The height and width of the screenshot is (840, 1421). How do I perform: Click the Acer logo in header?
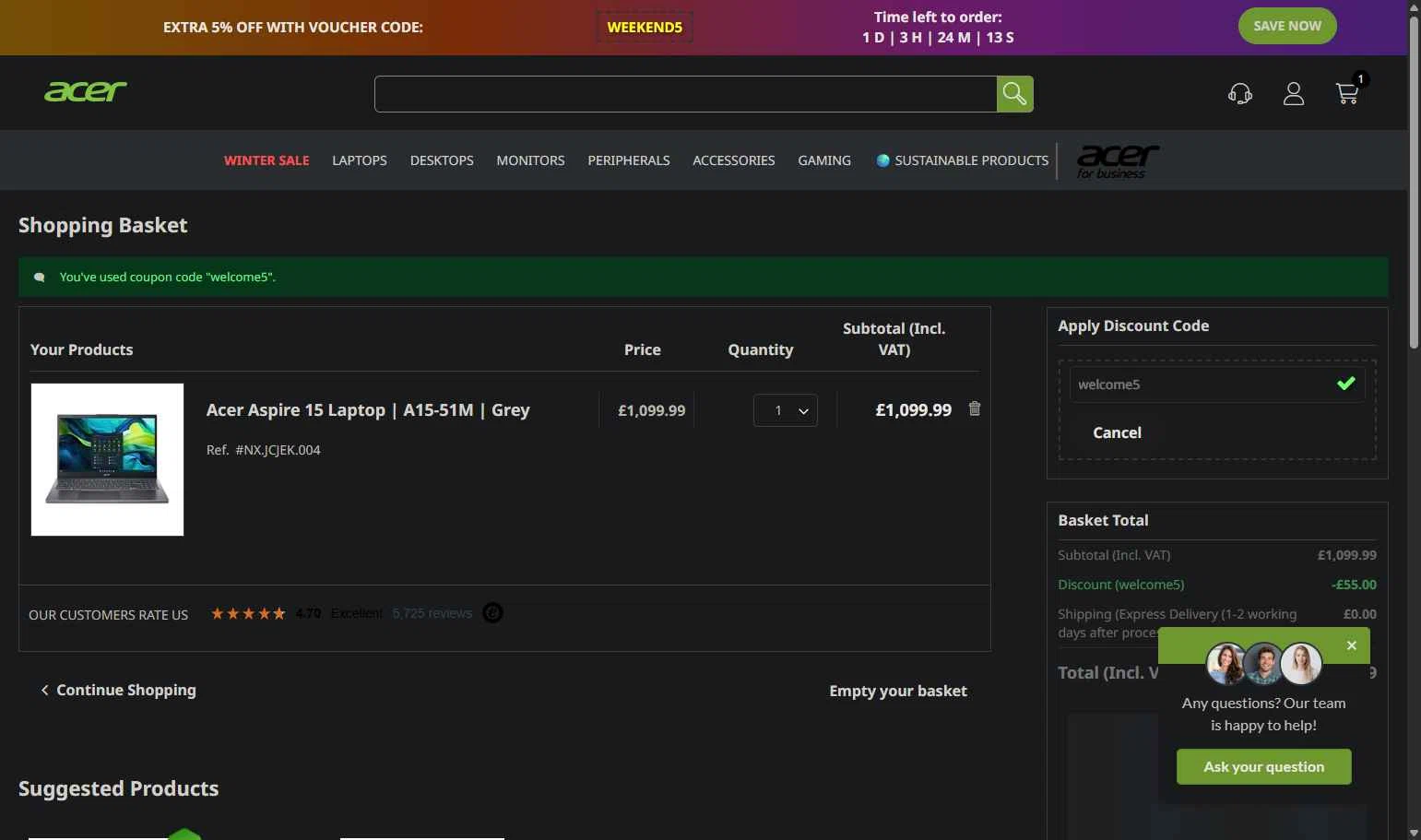(x=86, y=91)
